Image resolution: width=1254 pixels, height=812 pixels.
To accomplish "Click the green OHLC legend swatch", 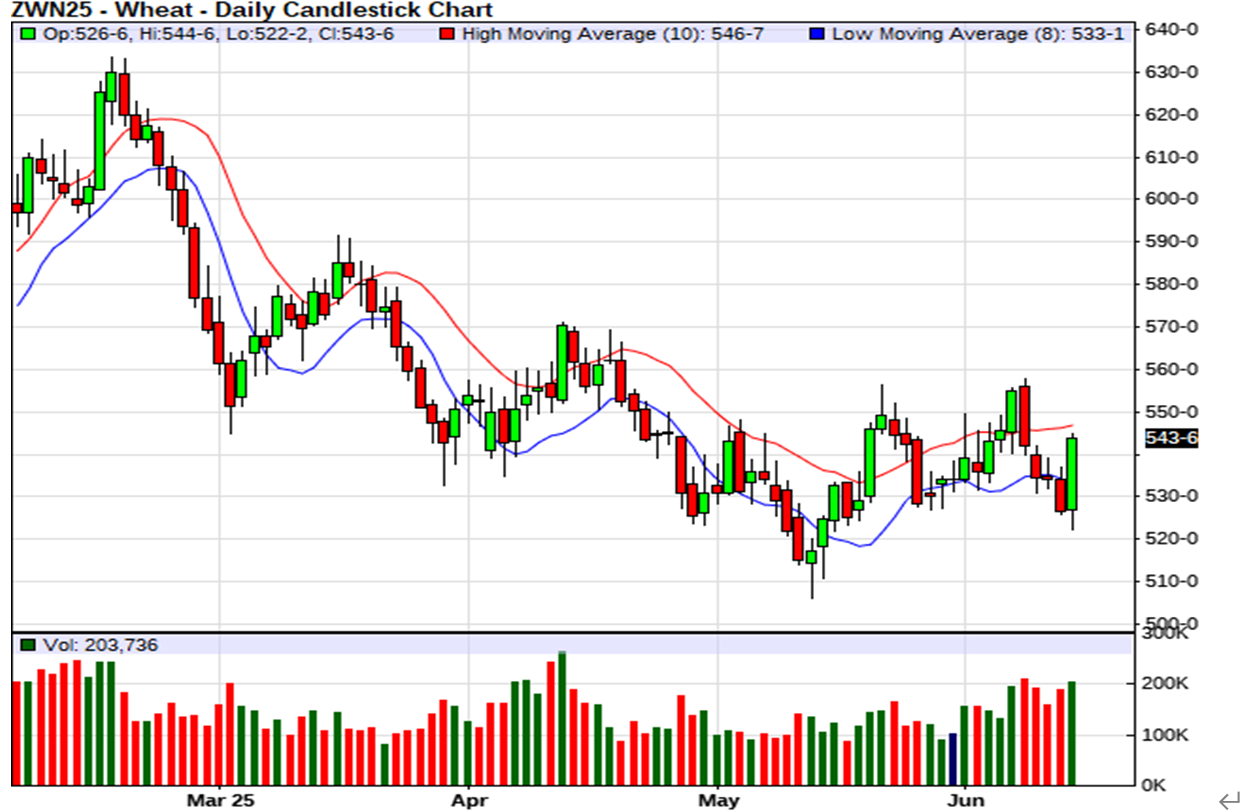I will pos(27,34).
